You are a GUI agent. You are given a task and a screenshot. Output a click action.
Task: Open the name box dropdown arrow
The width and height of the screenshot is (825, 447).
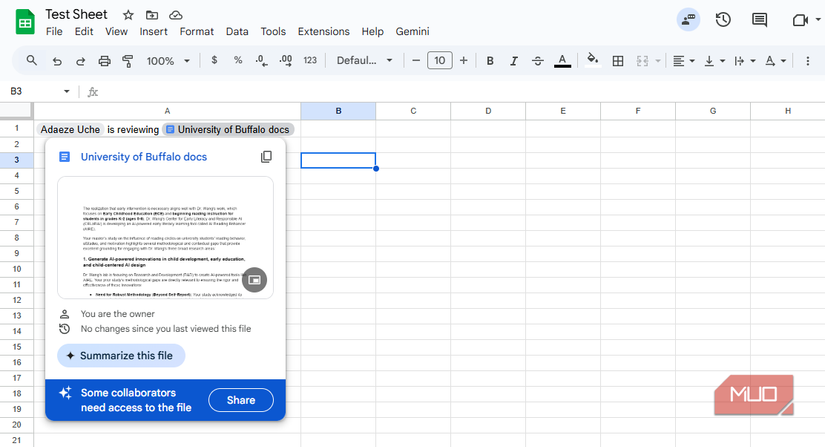[x=66, y=92]
